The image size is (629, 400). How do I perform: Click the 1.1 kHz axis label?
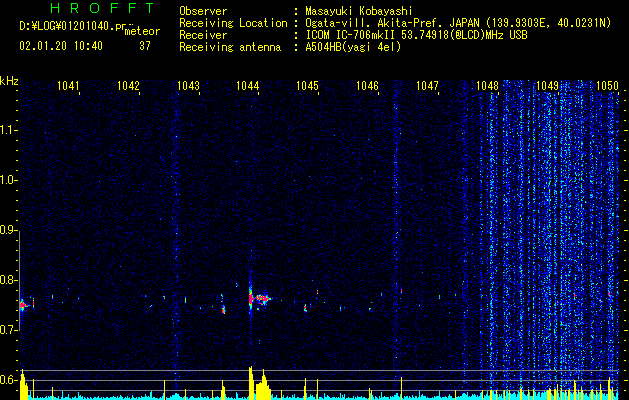(x=8, y=130)
